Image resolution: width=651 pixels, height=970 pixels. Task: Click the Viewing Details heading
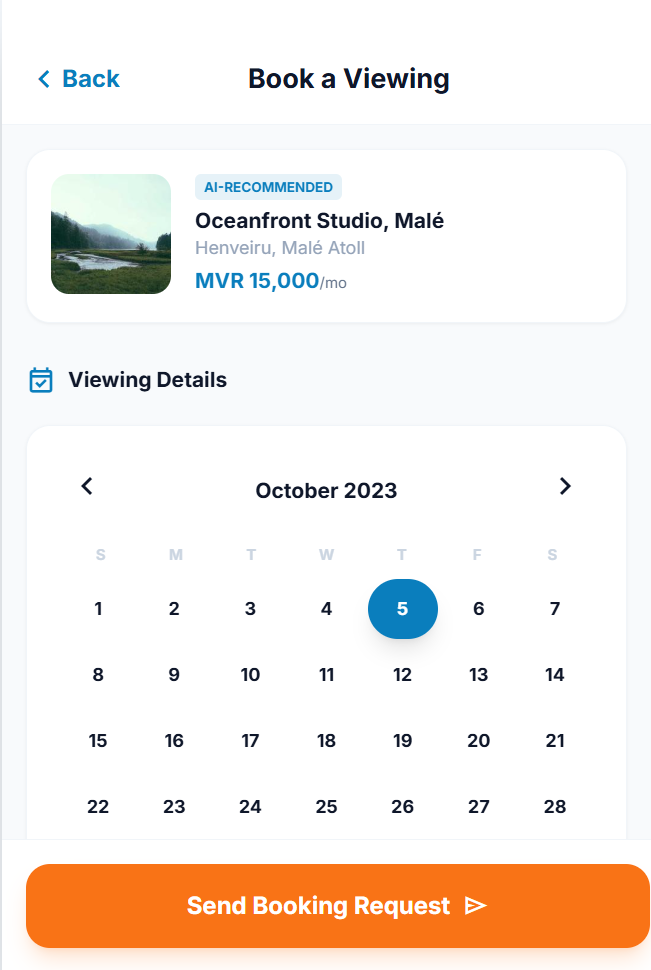coord(146,380)
